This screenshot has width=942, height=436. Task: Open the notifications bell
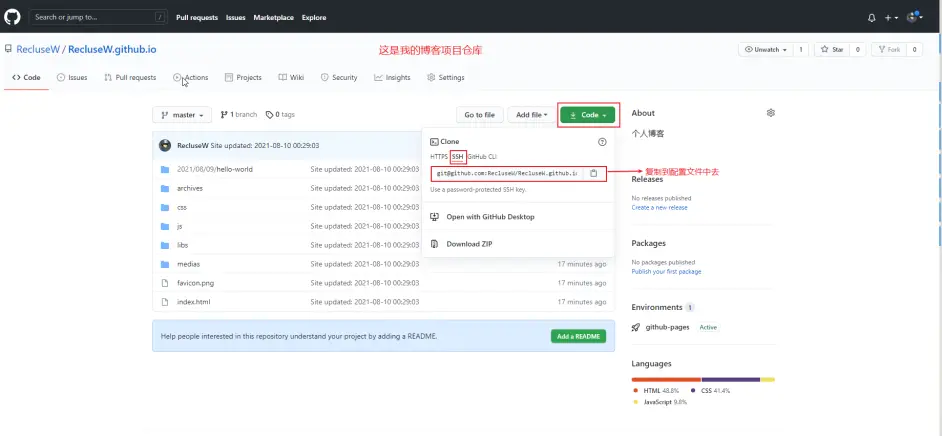click(x=872, y=18)
